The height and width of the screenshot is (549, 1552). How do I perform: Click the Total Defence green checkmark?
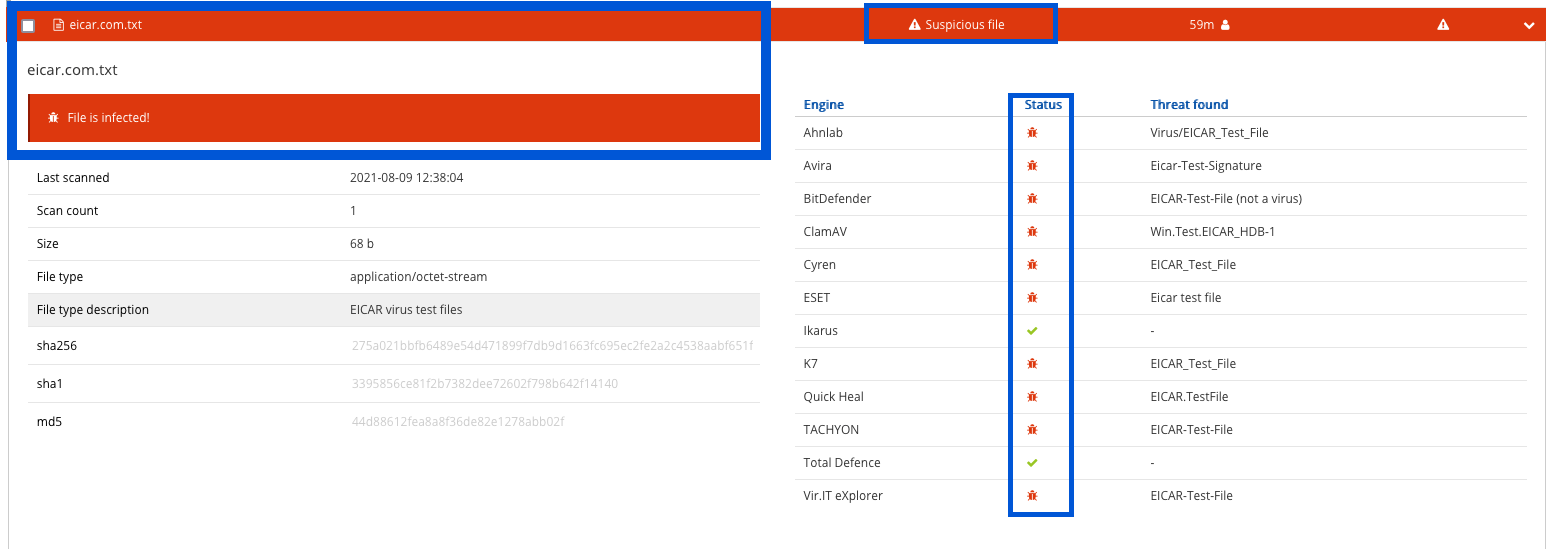coord(1032,463)
